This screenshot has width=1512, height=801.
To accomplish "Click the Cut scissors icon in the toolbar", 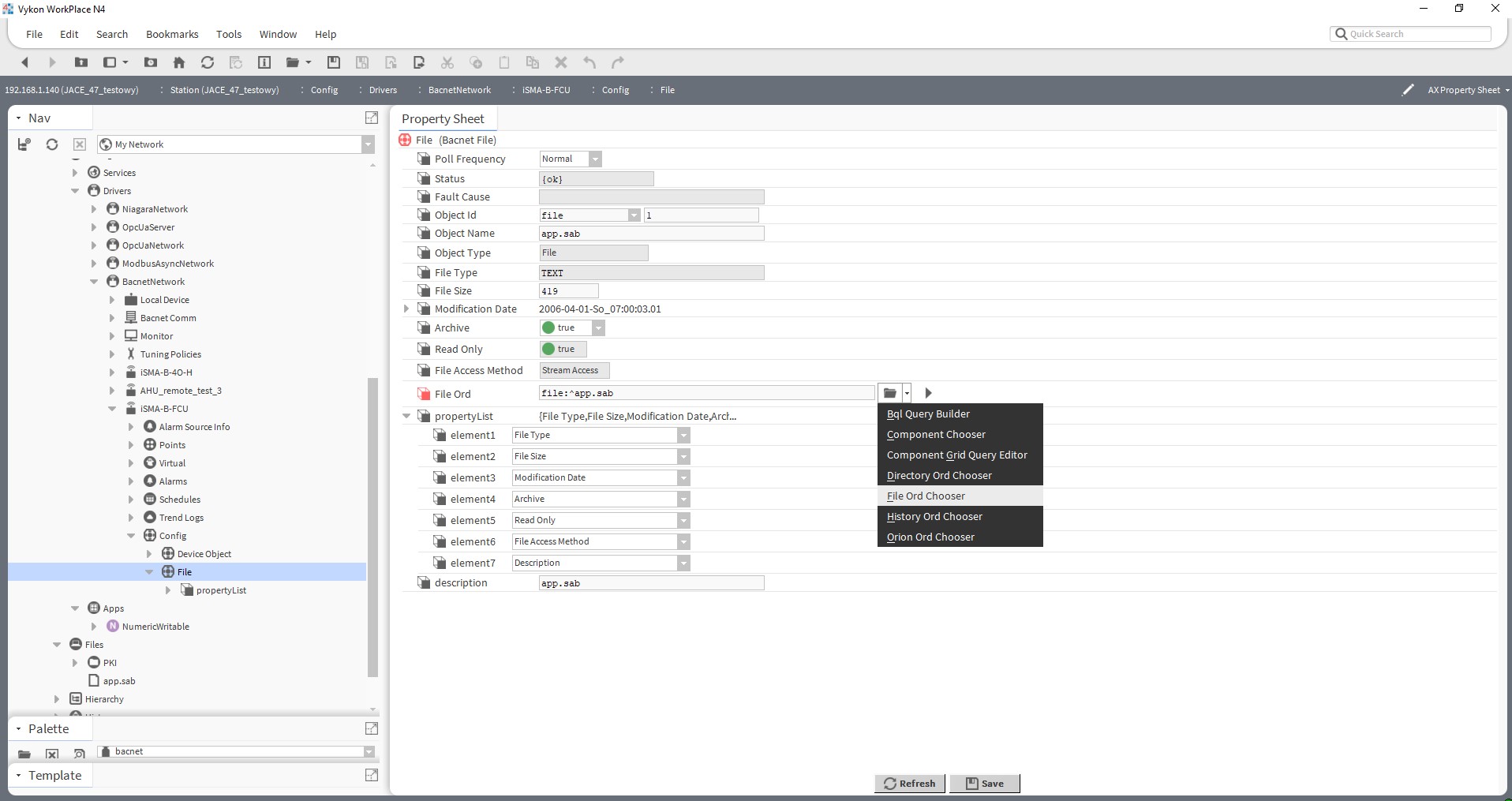I will click(x=447, y=62).
